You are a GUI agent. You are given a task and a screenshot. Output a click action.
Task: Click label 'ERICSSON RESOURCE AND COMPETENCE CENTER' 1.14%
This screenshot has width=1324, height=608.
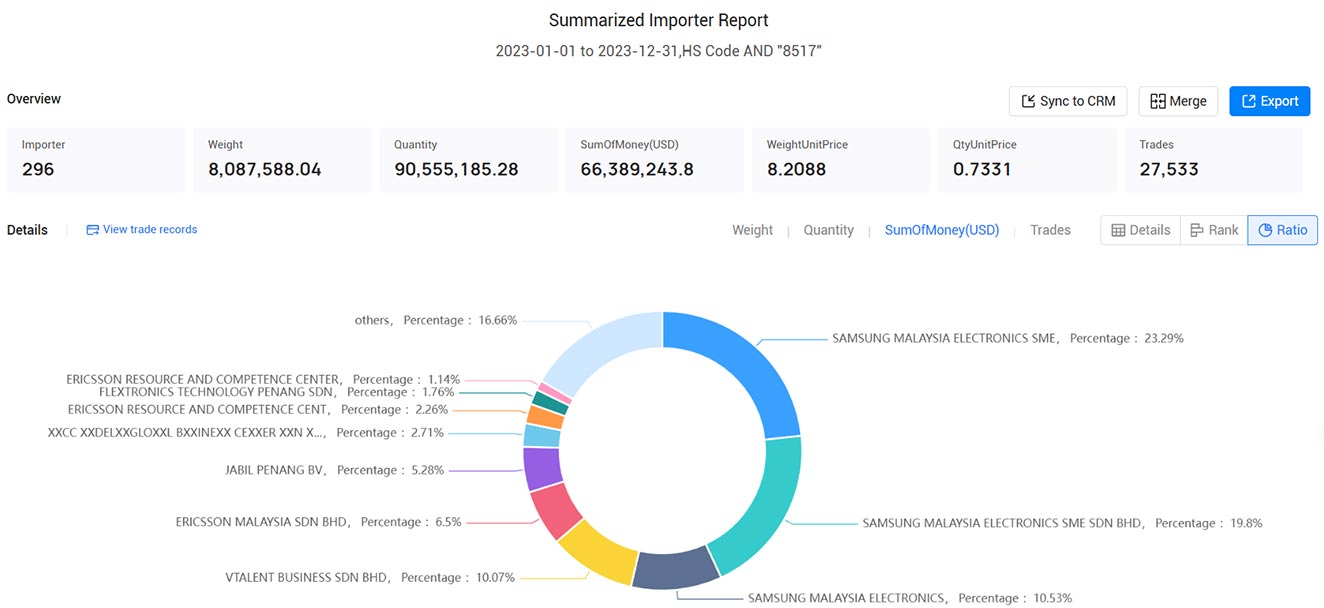pos(204,379)
